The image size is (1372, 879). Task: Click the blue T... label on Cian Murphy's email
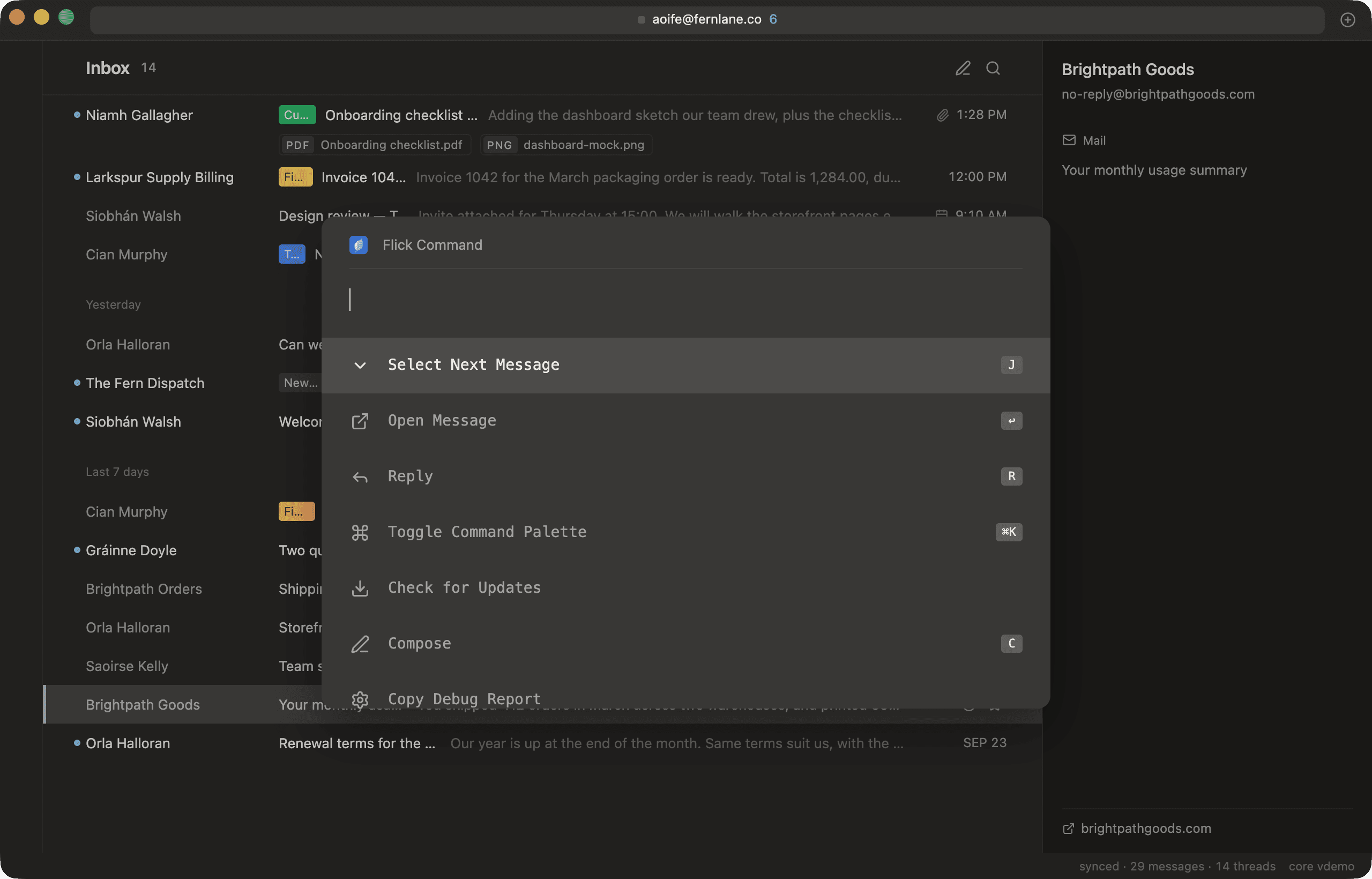(292, 254)
